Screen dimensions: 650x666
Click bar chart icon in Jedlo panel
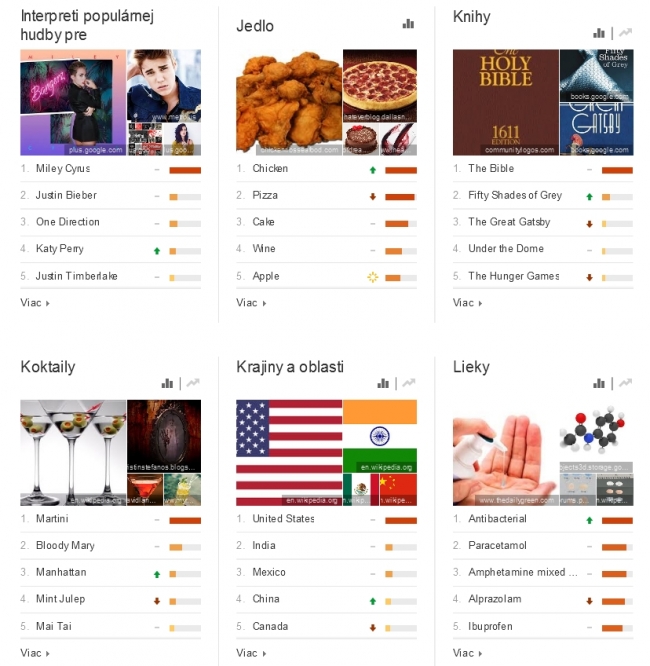pos(408,24)
